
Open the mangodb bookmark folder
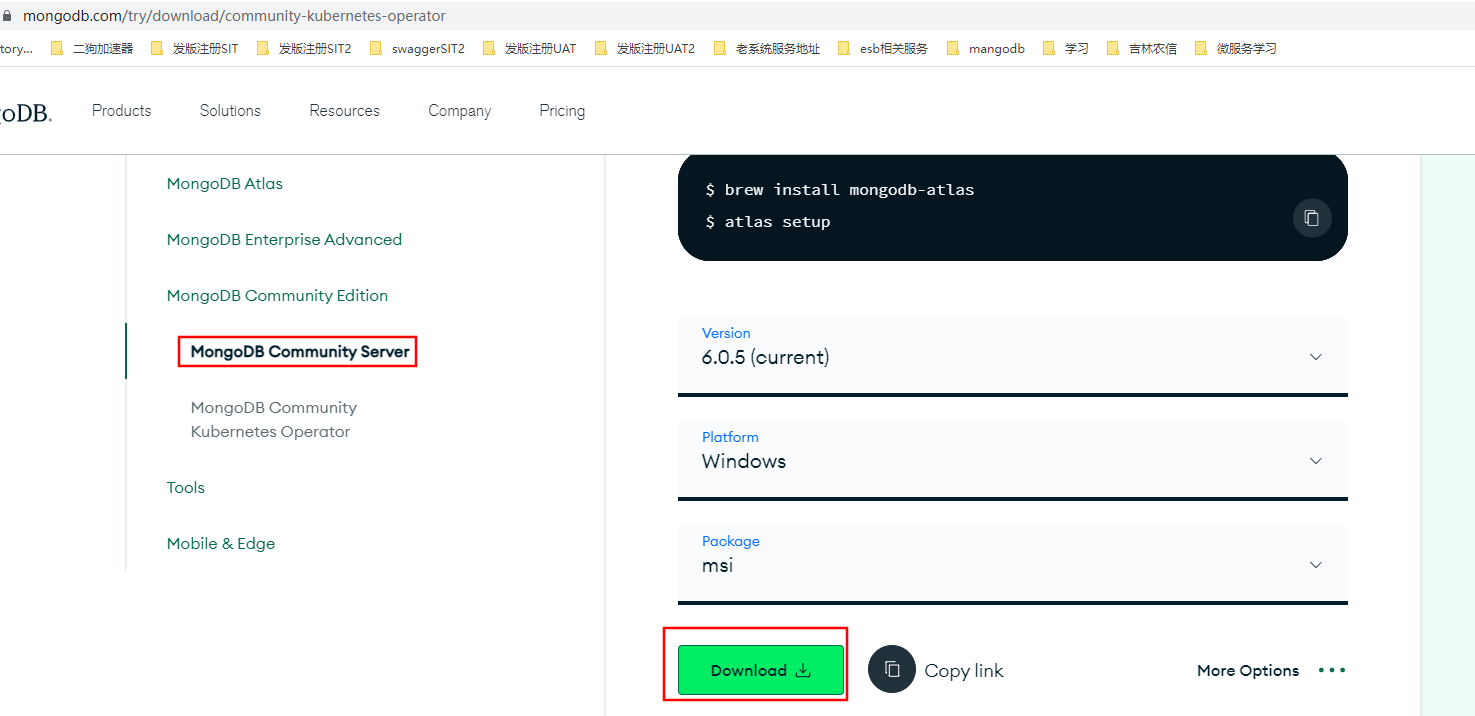click(985, 48)
